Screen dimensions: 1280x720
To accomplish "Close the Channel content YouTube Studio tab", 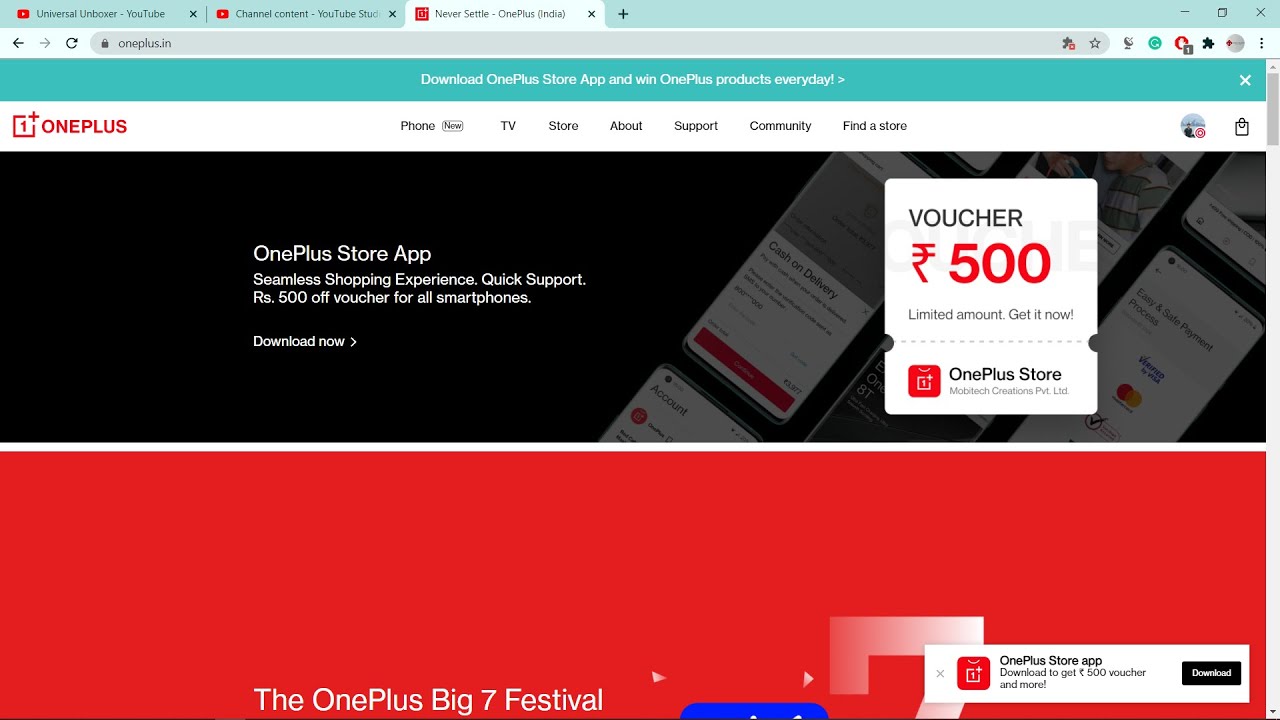I will coord(392,14).
